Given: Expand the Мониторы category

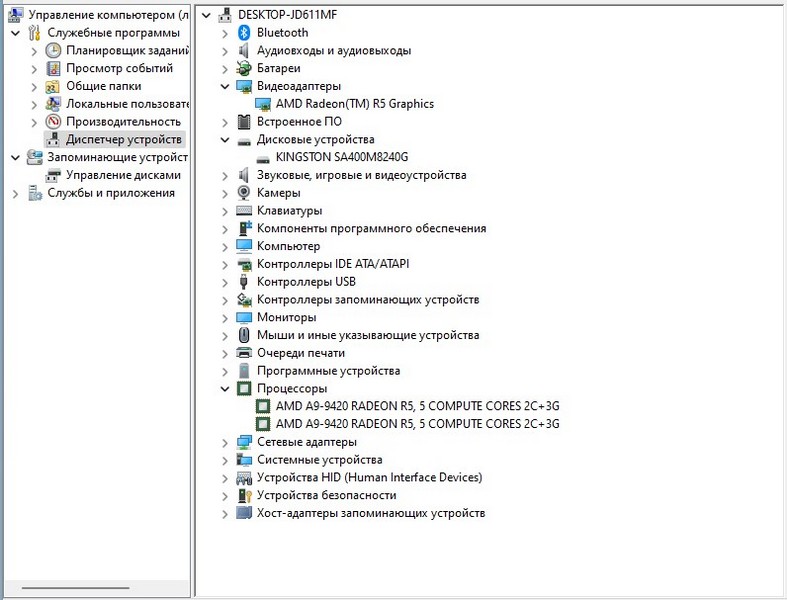Looking at the screenshot, I should (225, 318).
